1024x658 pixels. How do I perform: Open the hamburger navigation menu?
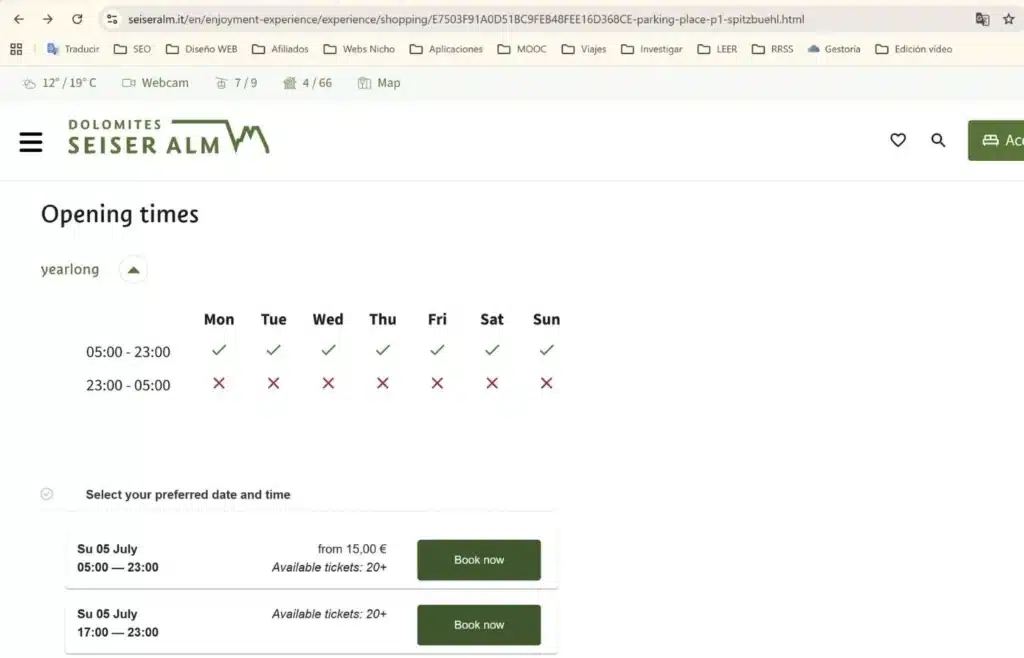[x=31, y=142]
